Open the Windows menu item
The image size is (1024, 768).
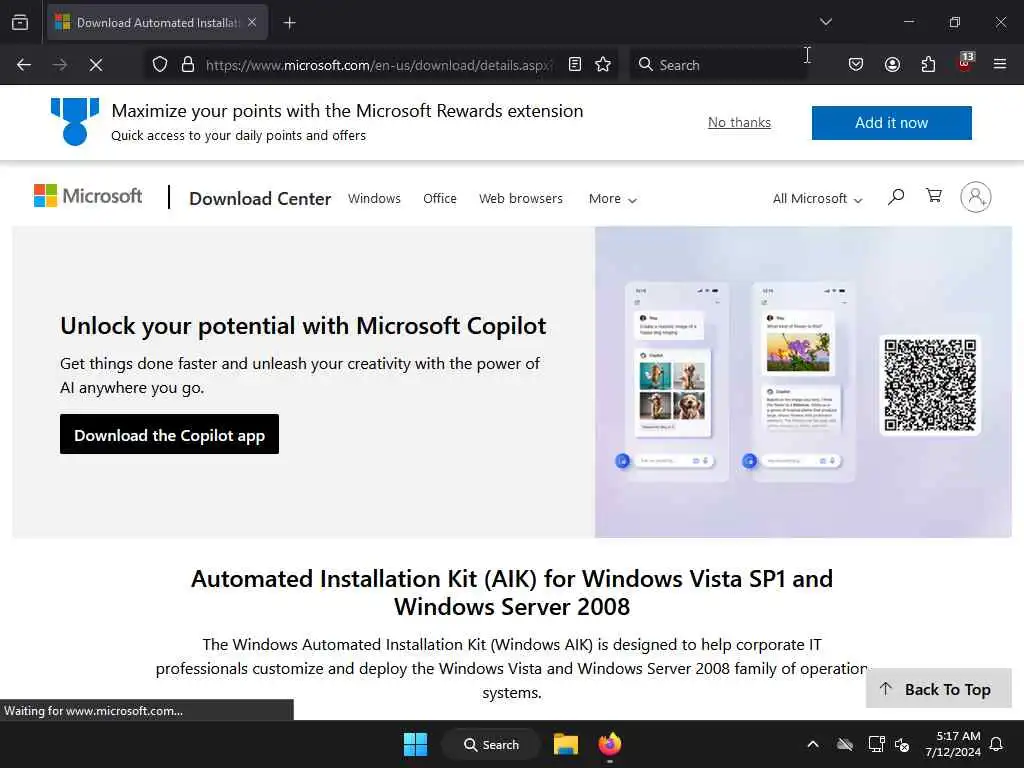[x=374, y=199]
